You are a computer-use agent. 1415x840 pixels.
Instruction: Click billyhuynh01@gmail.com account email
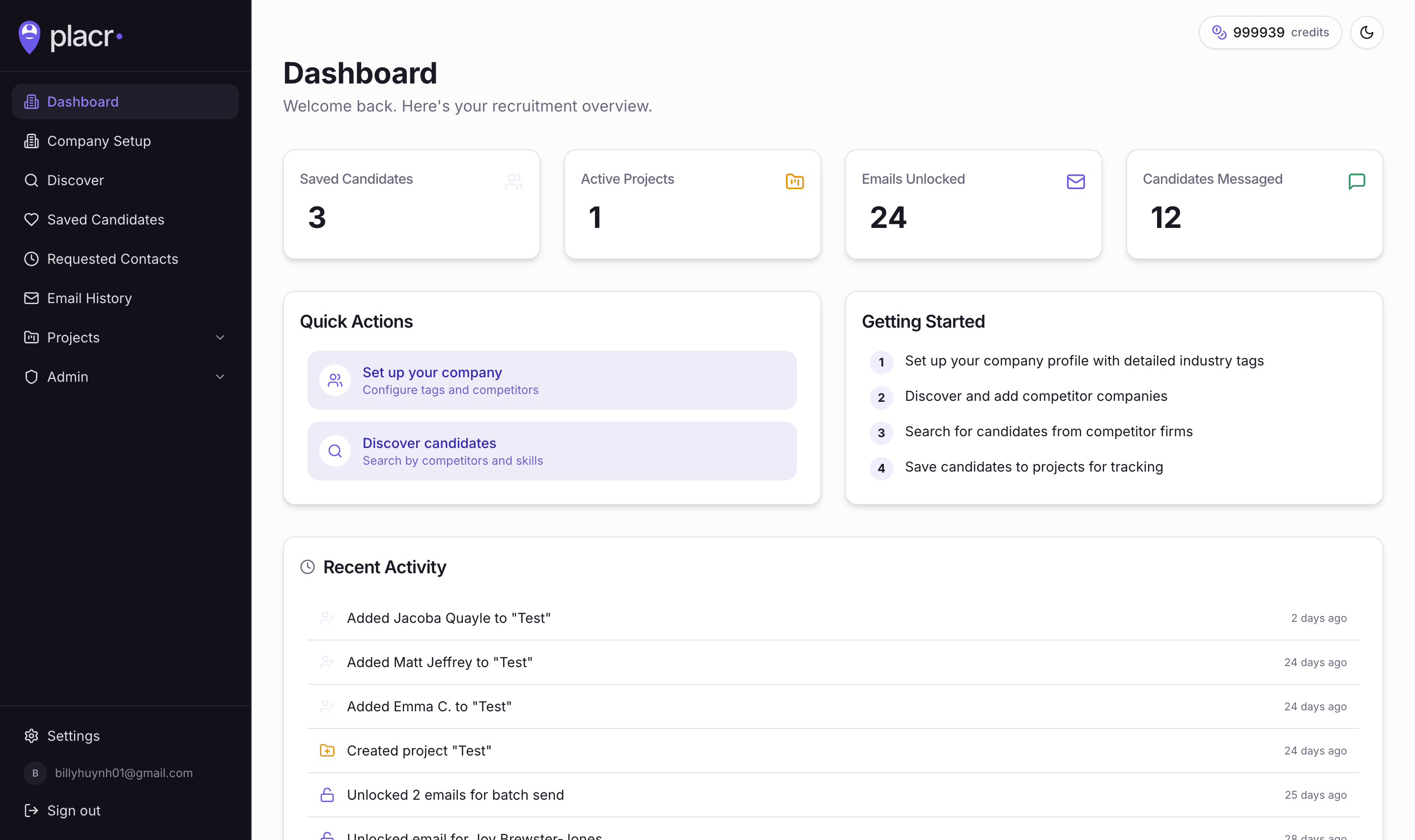pyautogui.click(x=124, y=773)
